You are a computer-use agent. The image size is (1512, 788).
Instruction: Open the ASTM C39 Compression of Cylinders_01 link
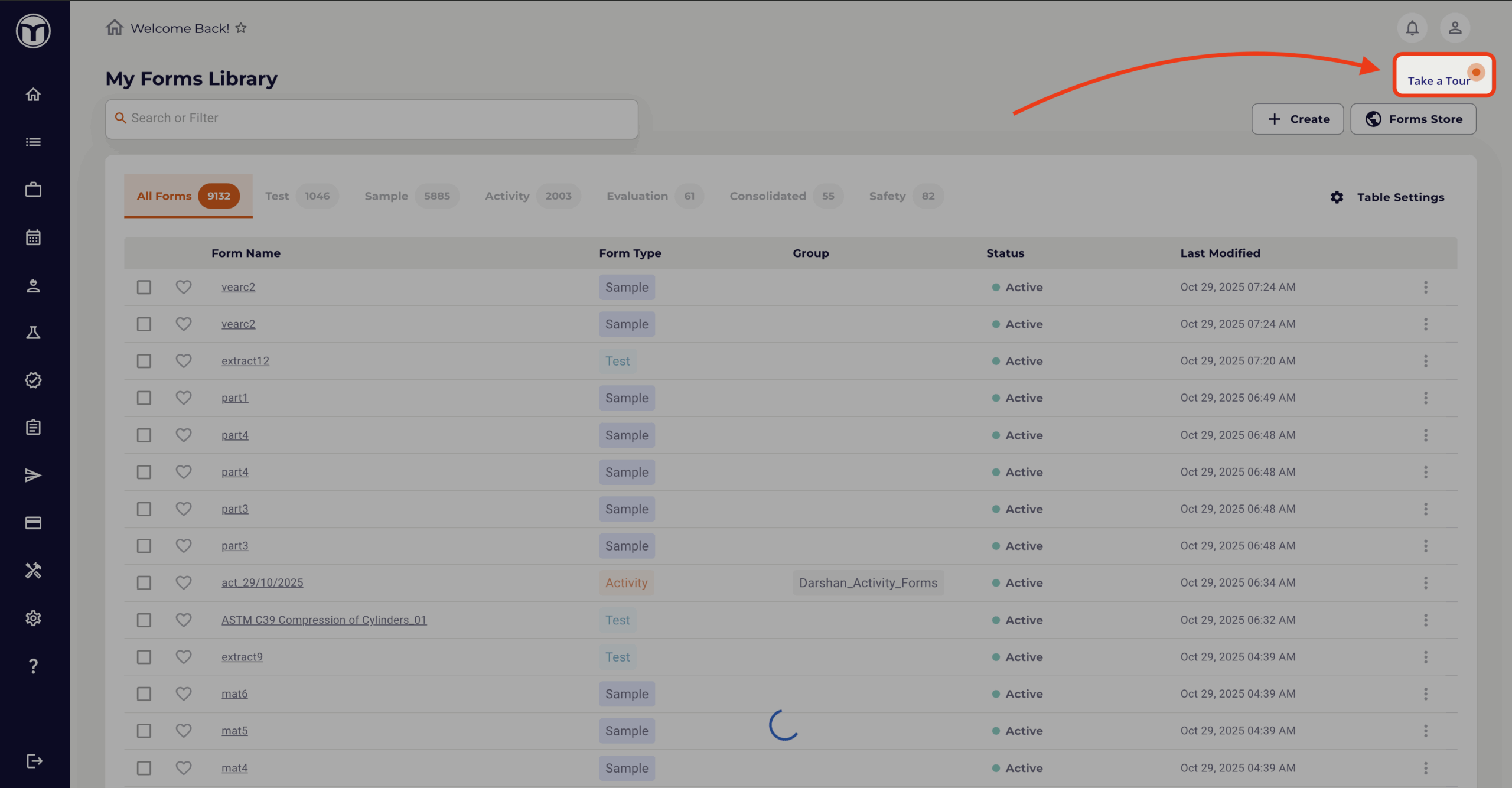324,620
